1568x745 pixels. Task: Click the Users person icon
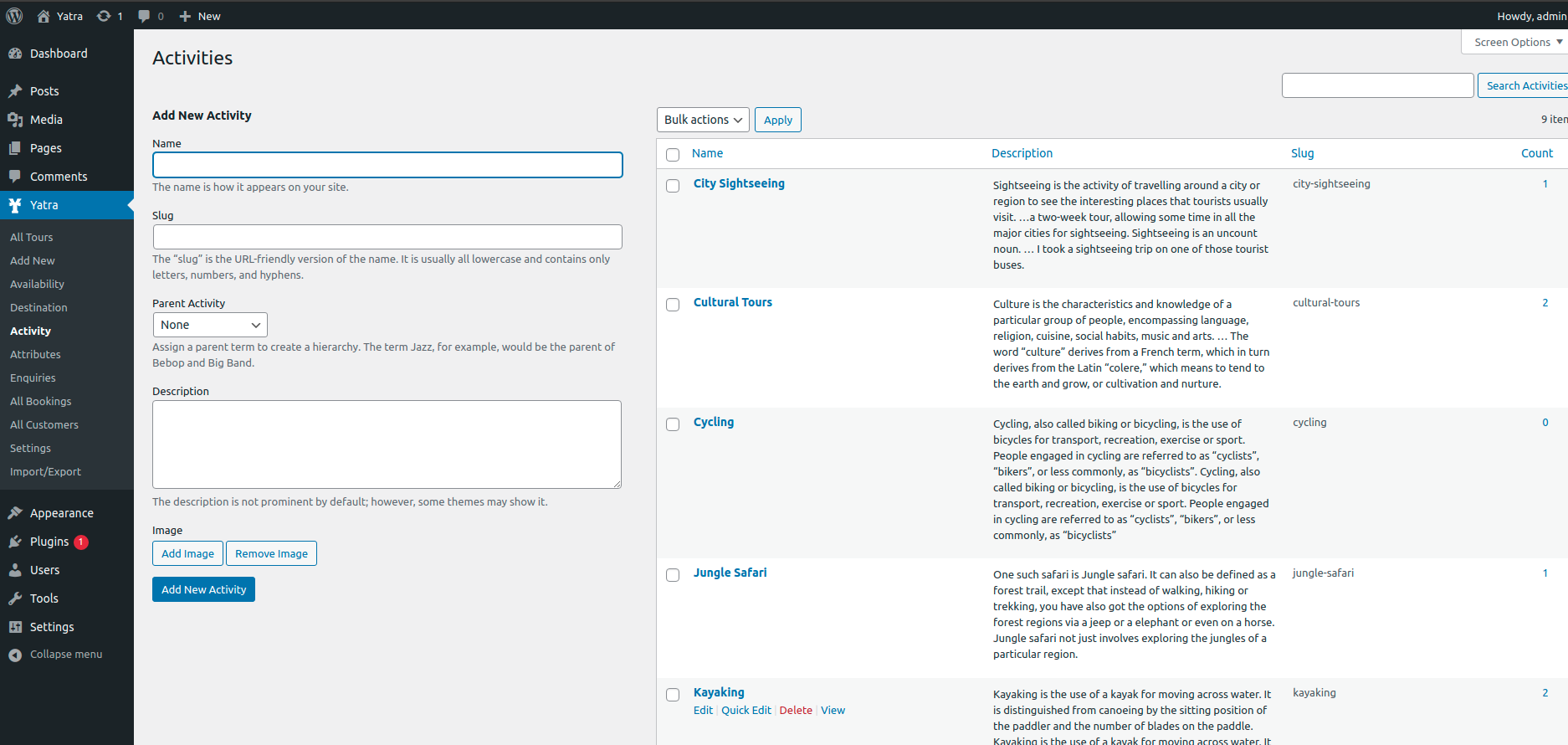coord(15,570)
